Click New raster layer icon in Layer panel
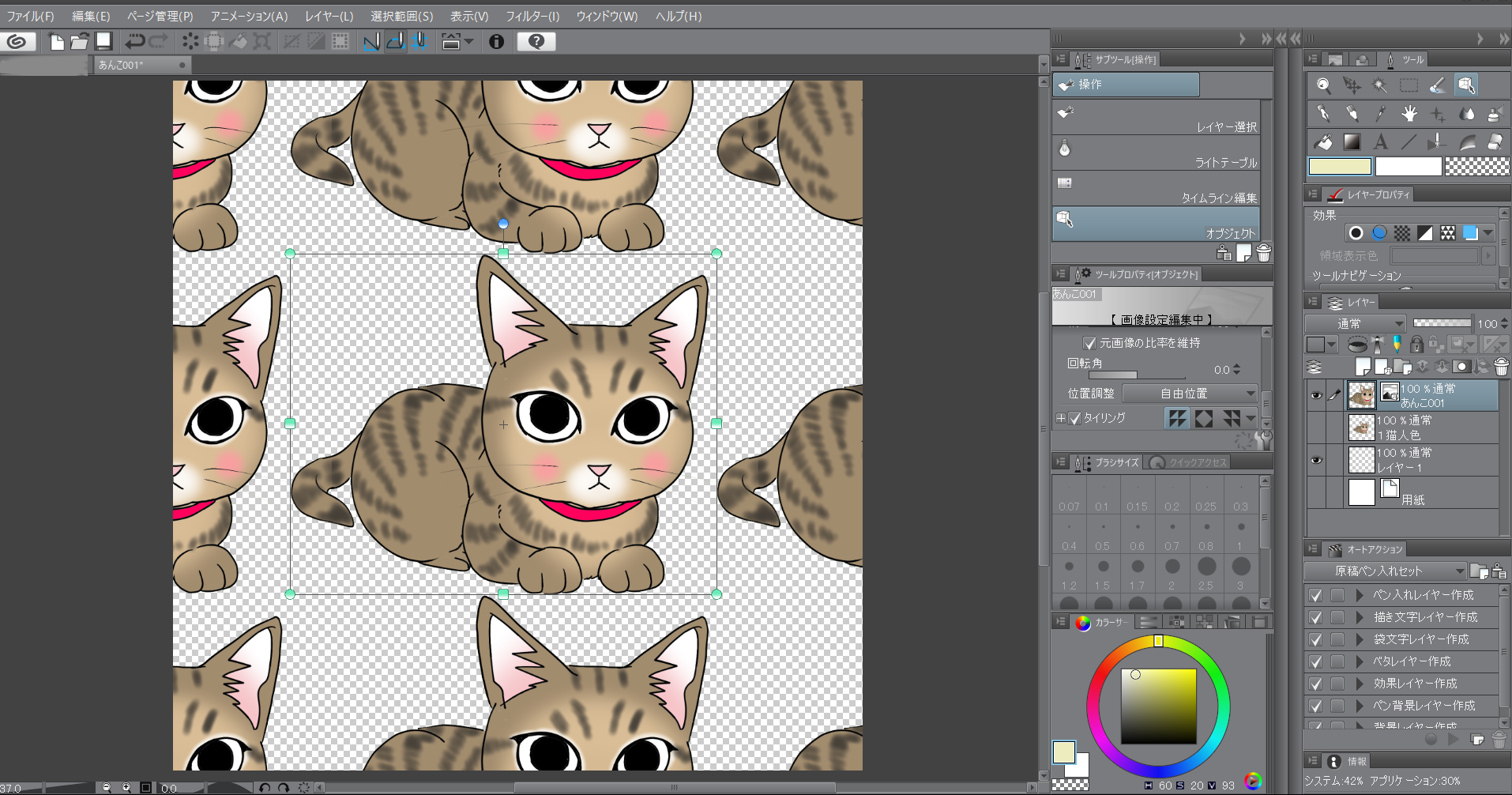Screen dimensions: 1512x795 1363,367
